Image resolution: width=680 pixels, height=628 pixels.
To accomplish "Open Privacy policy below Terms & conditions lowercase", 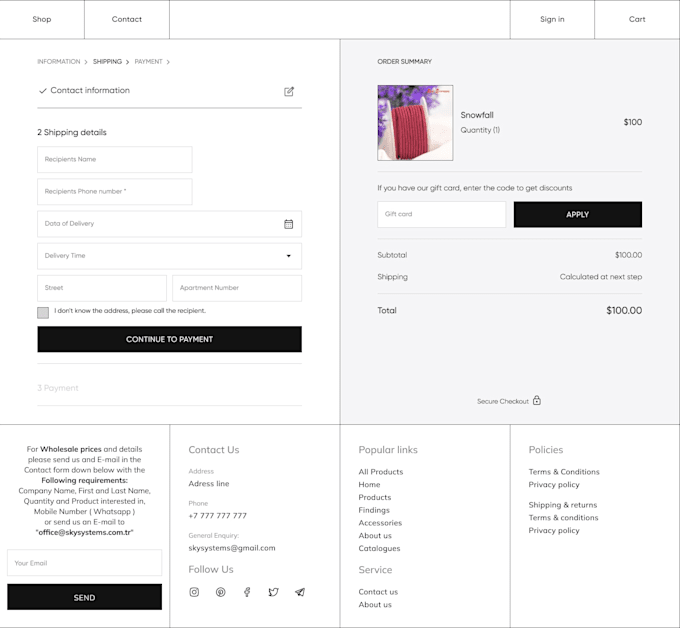I will pos(554,530).
